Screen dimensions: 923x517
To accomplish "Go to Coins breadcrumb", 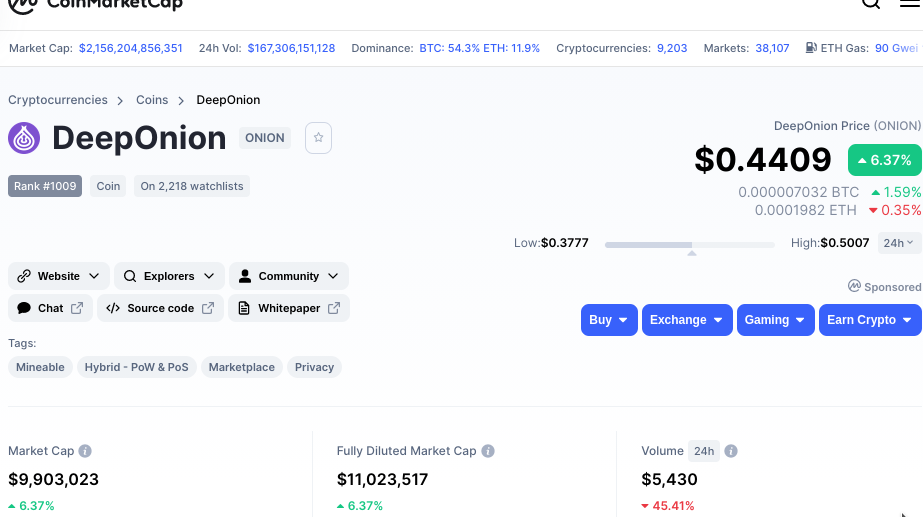I will (152, 100).
